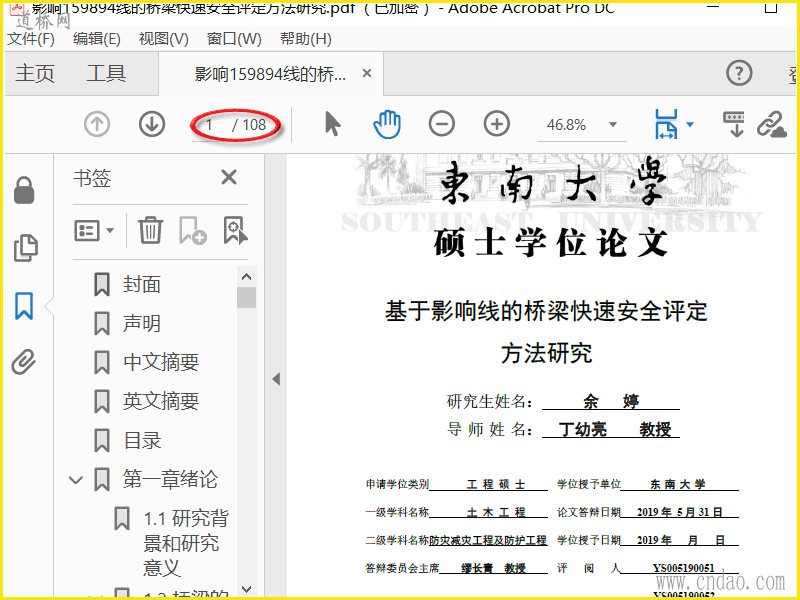This screenshot has width=800, height=600.
Task: Select the 影响159894线的桥... document tab
Action: pyautogui.click(x=270, y=74)
